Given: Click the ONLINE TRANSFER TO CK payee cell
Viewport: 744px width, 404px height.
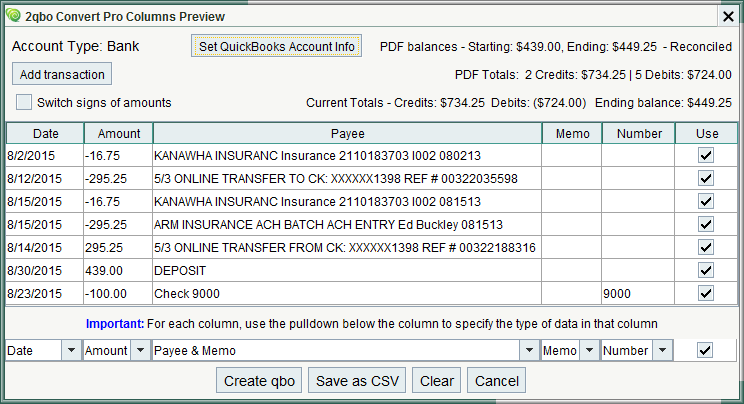Looking at the screenshot, I should [x=347, y=179].
